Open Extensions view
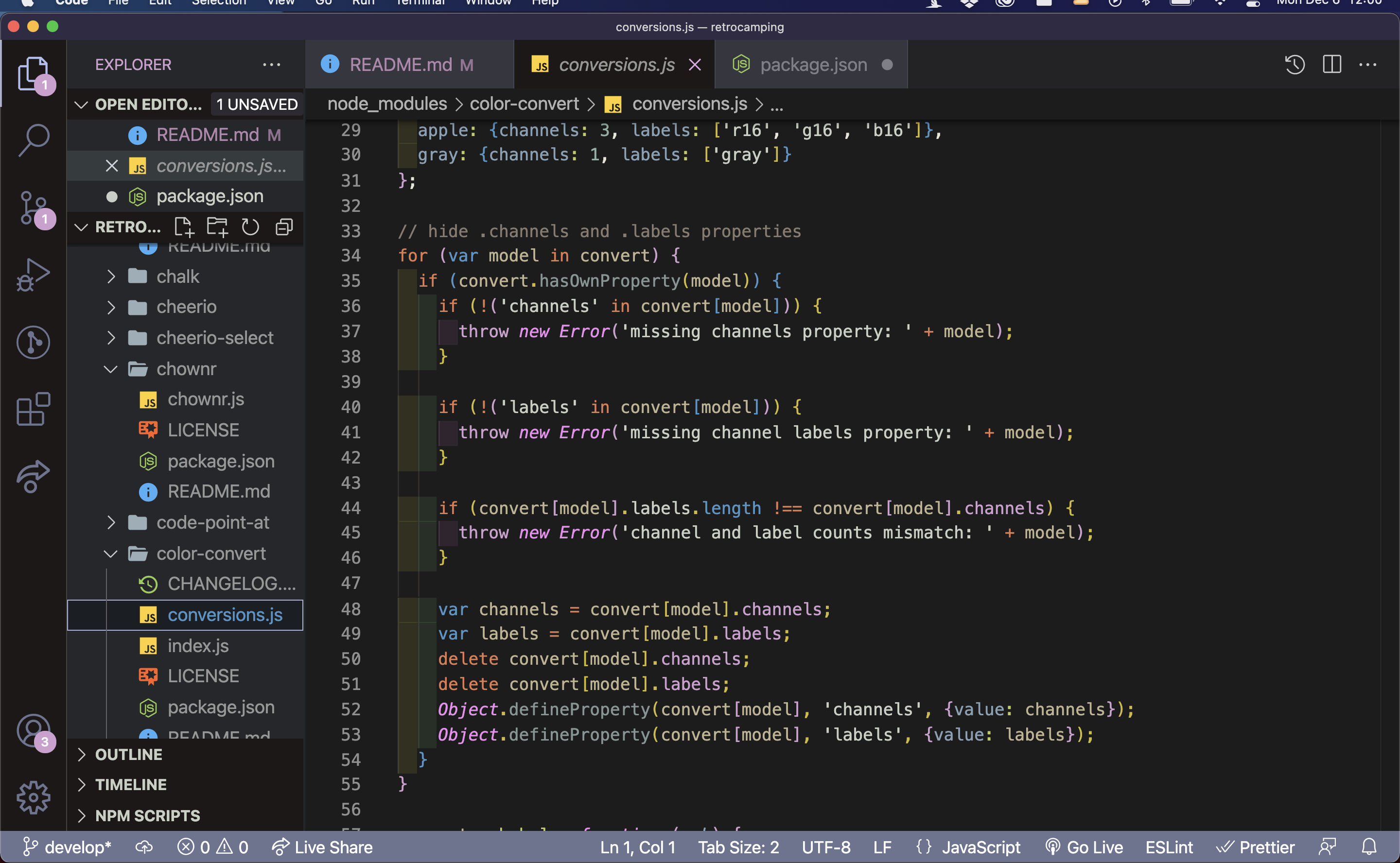Viewport: 1400px width, 863px height. [x=34, y=409]
